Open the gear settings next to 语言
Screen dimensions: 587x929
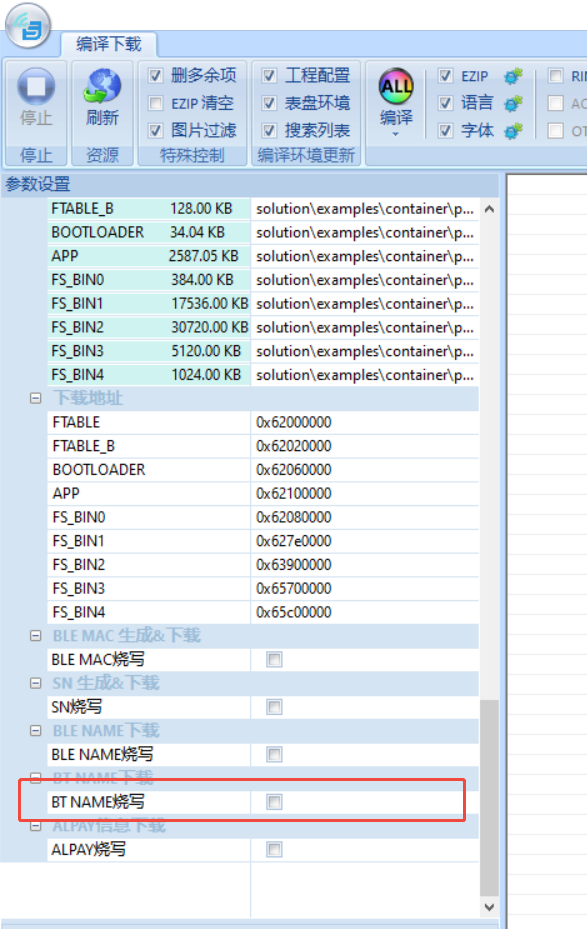point(513,103)
